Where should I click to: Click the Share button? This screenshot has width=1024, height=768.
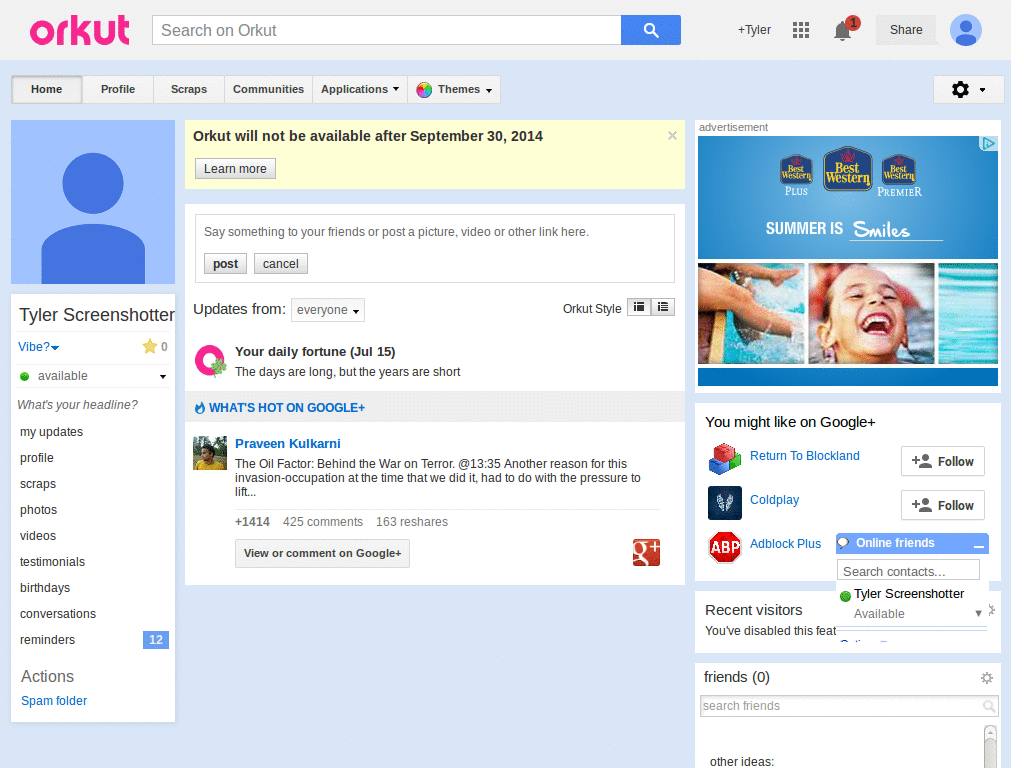point(906,30)
